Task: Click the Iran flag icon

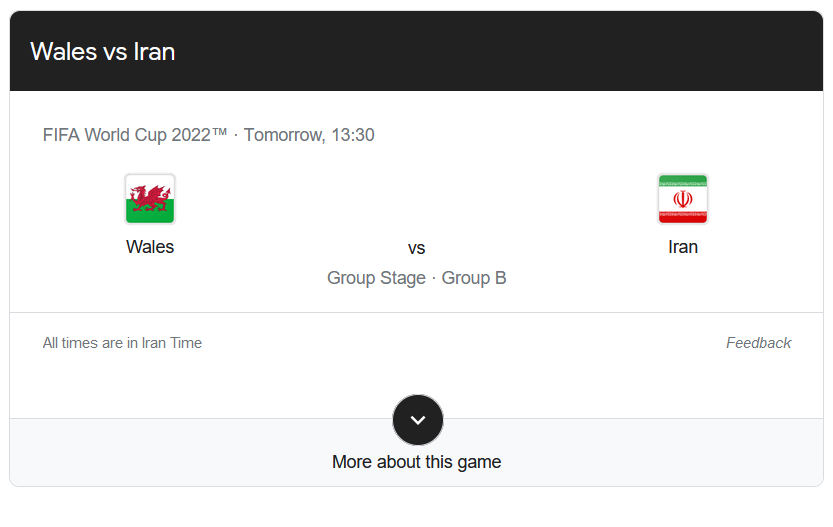Action: pos(683,198)
